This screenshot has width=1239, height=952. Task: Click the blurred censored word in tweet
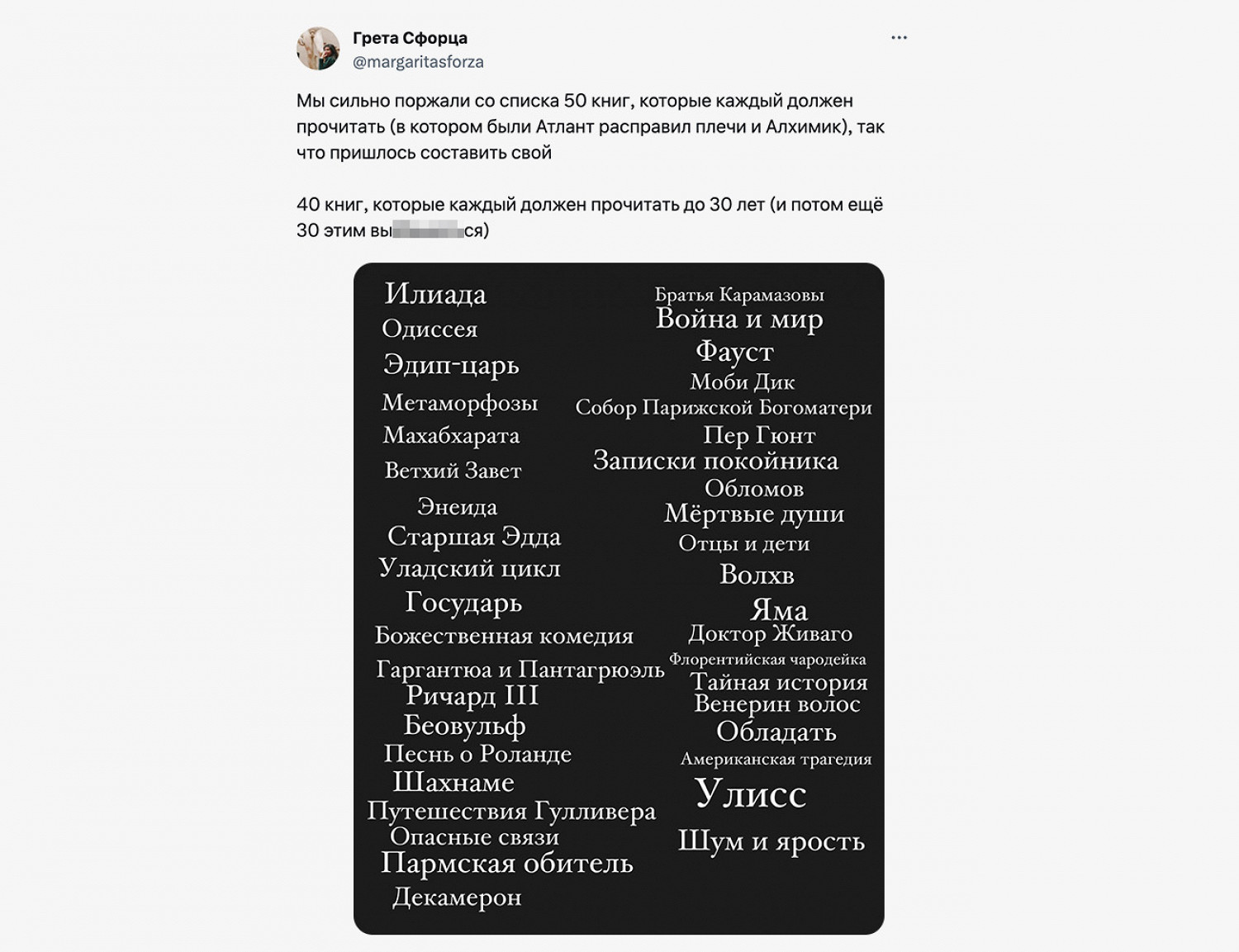click(x=428, y=230)
